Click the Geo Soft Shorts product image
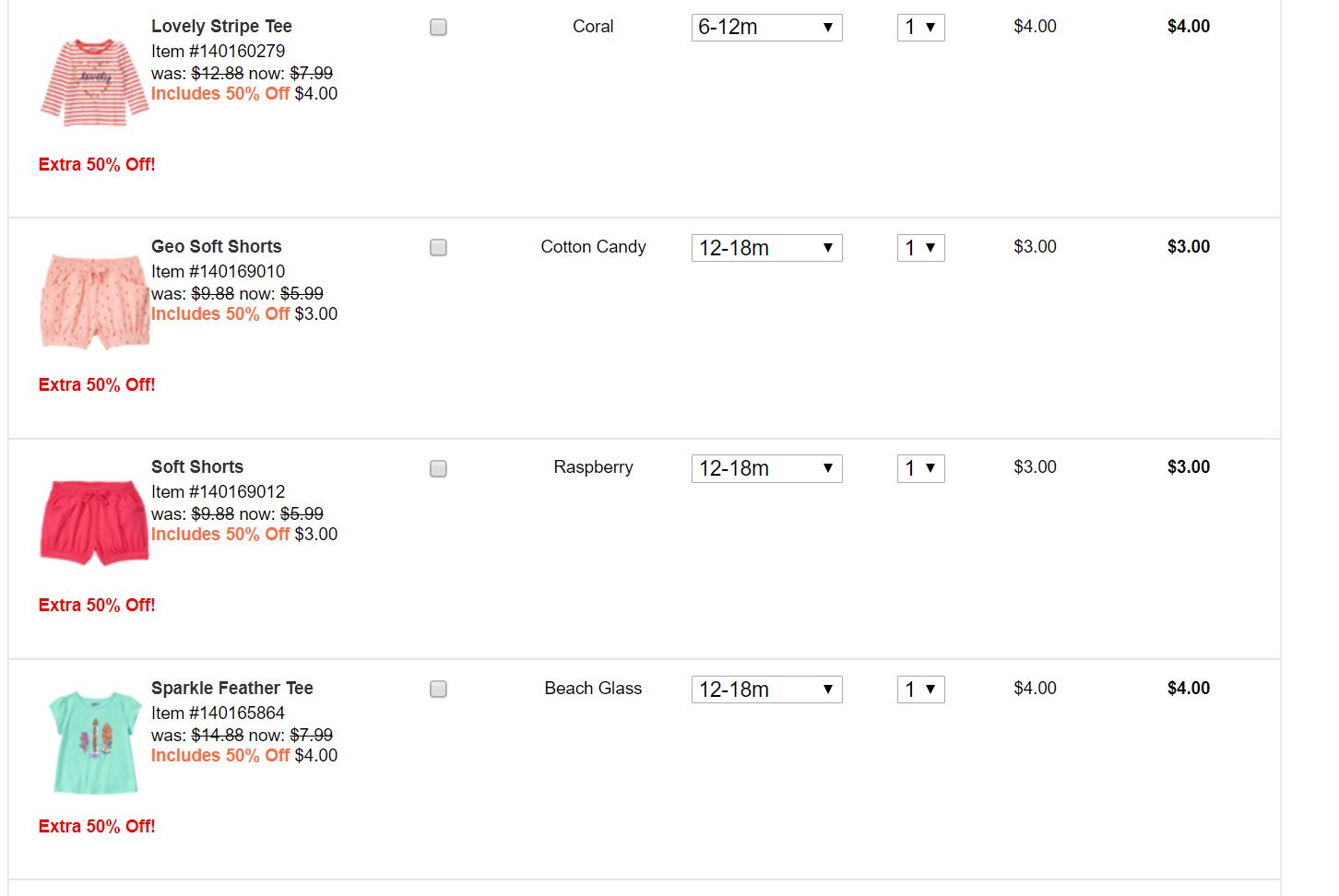 pos(94,302)
